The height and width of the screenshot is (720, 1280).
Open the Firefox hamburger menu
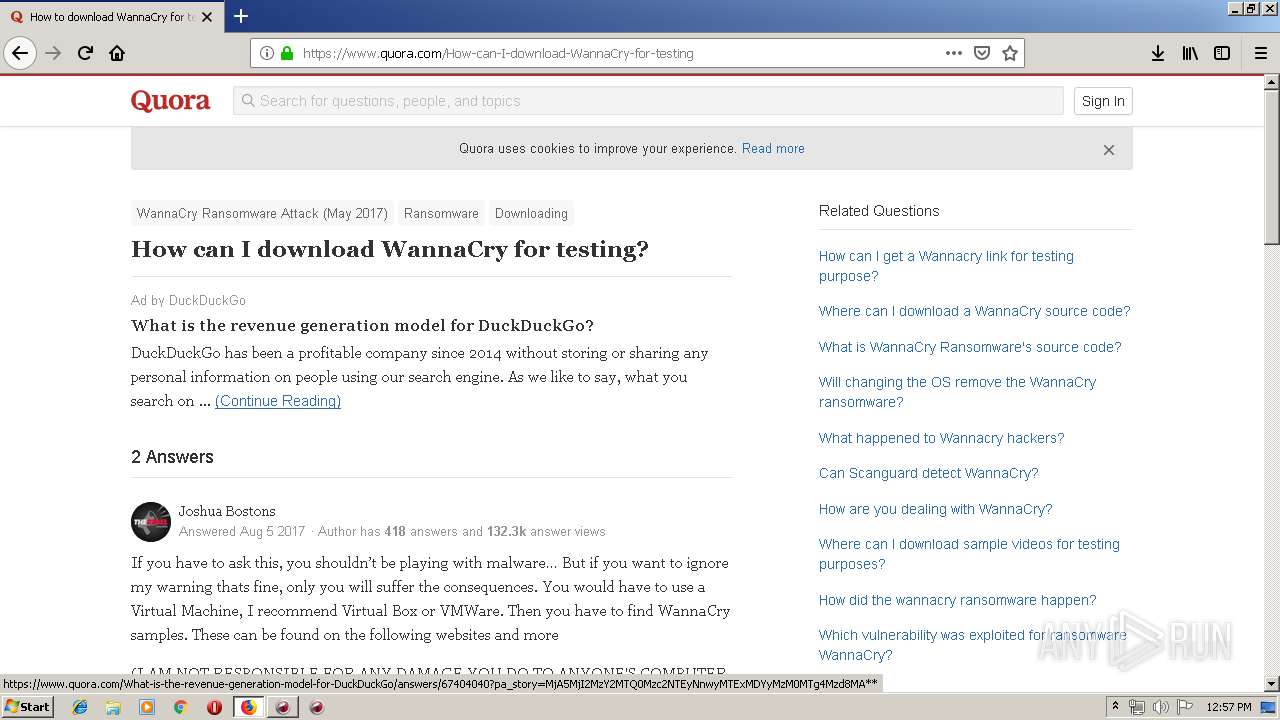pos(1261,53)
